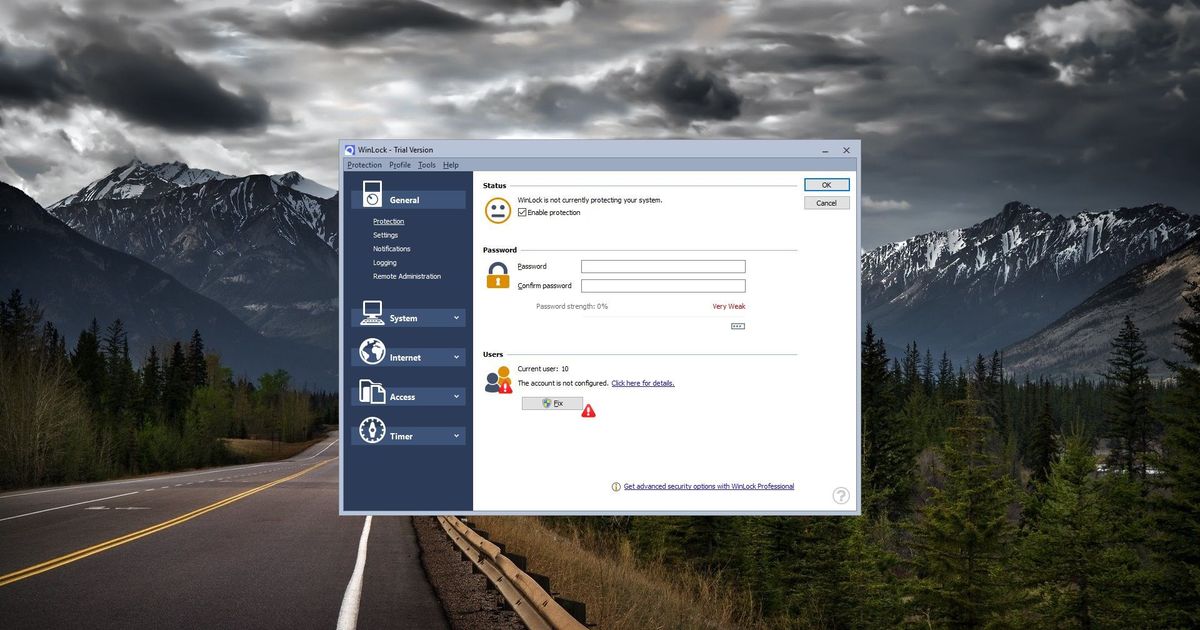Image resolution: width=1200 pixels, height=630 pixels.
Task: Click into the Confirm password field
Action: click(x=663, y=286)
